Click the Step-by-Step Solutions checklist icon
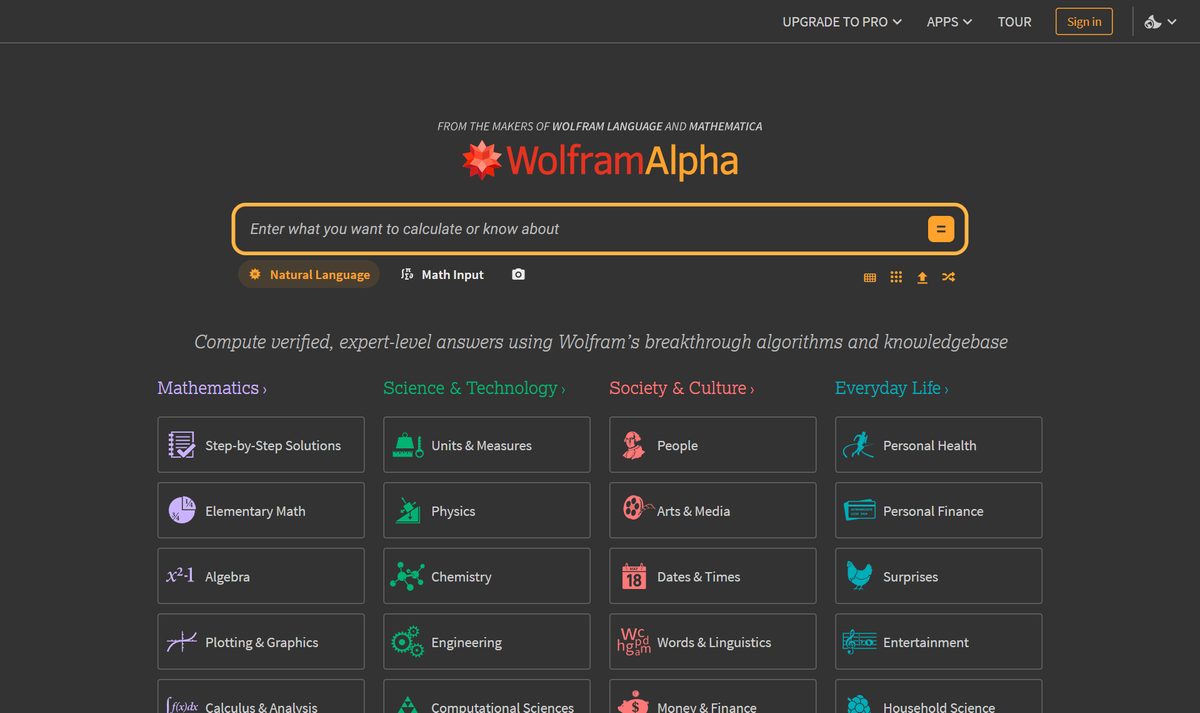The width and height of the screenshot is (1200, 713). pos(181,445)
